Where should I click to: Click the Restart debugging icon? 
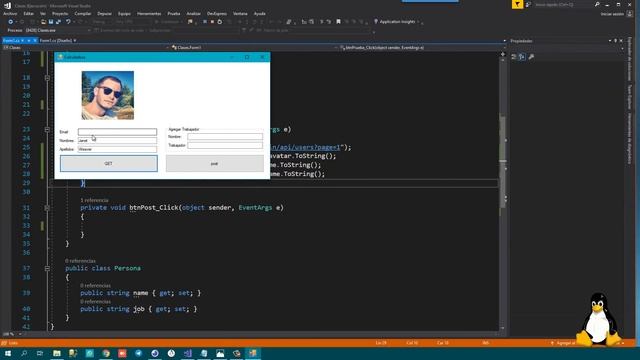click(x=220, y=22)
